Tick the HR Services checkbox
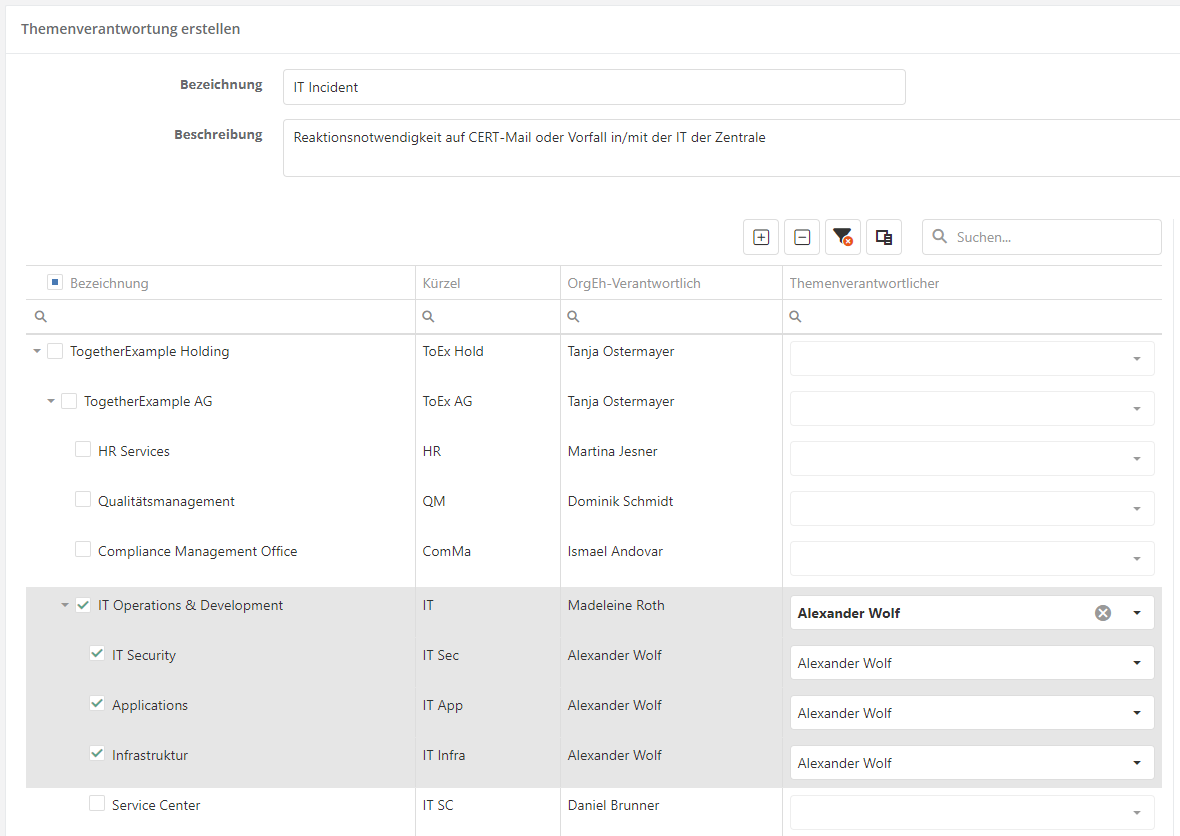Viewport: 1180px width, 836px height. pos(83,450)
